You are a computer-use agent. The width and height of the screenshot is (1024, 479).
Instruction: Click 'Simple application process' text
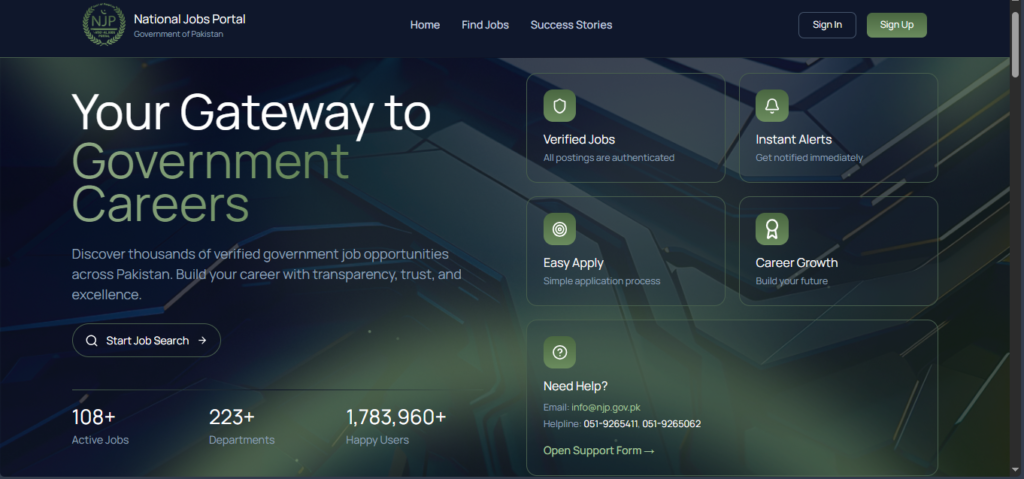point(601,281)
